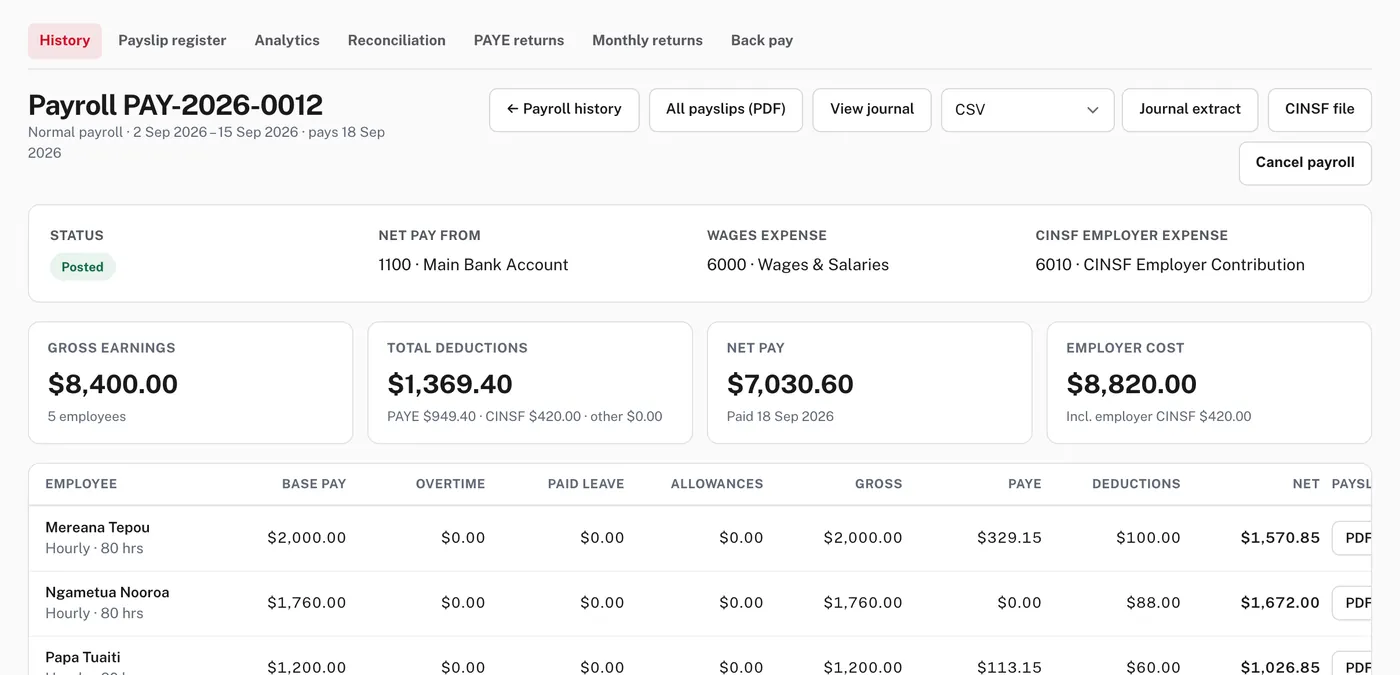
Task: Click the 5 employees count text
Action: (x=87, y=417)
